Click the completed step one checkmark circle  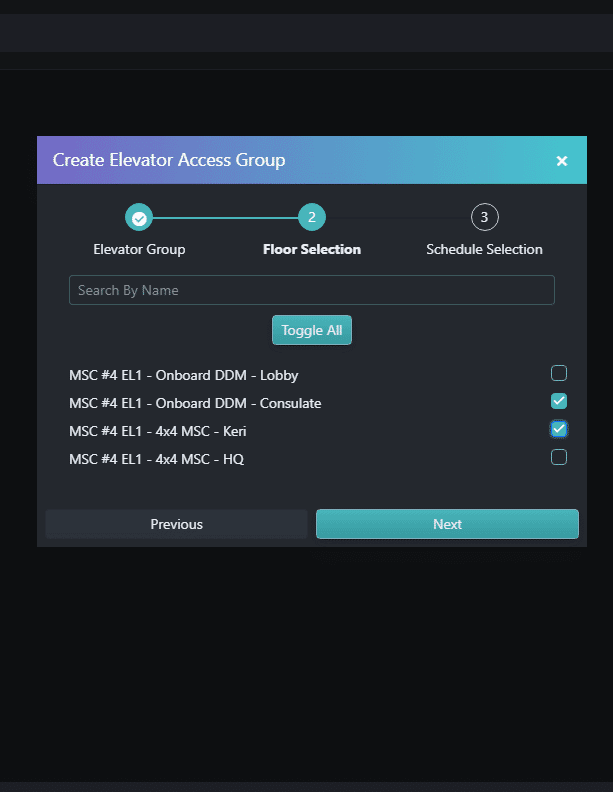pos(139,217)
